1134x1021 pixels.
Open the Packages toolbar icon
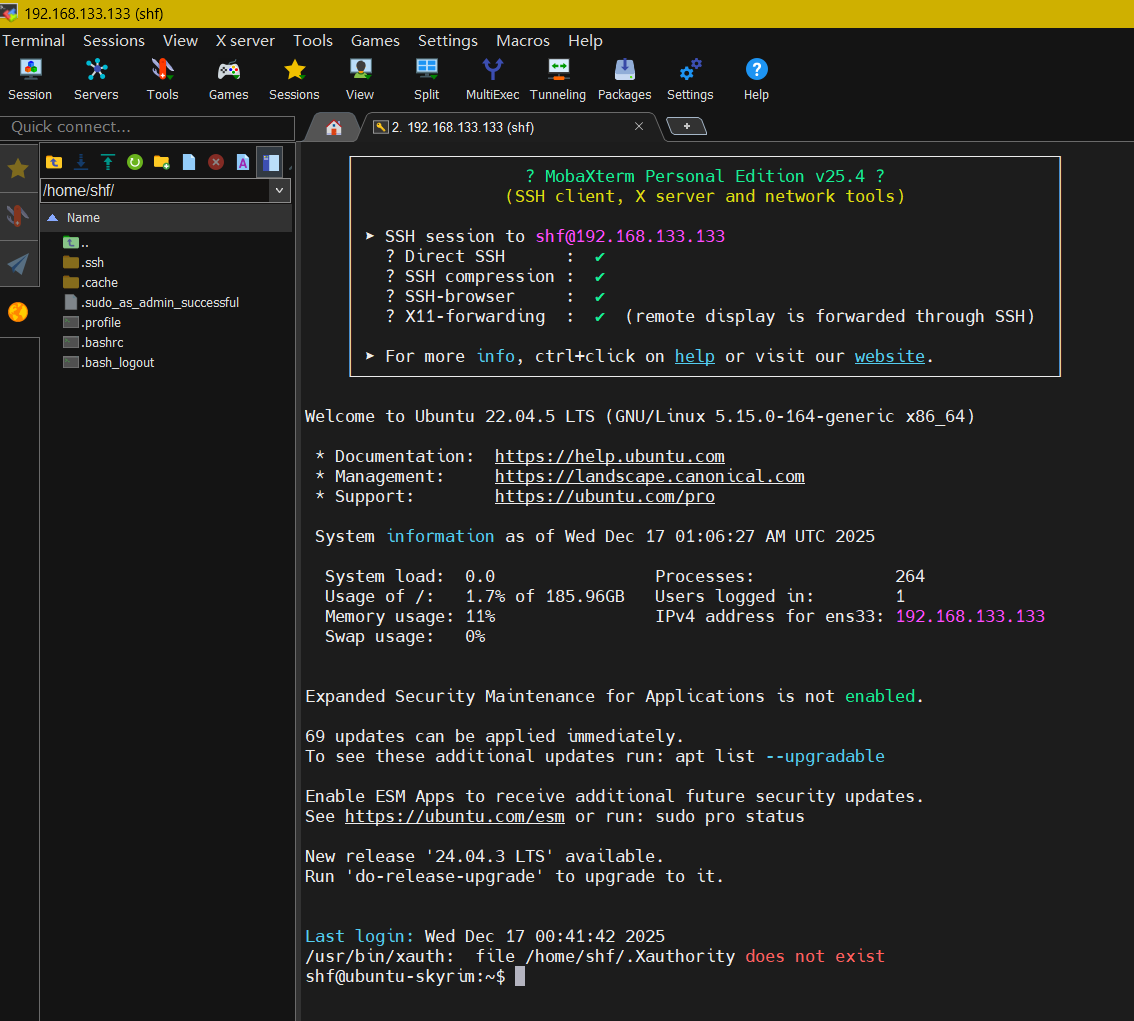624,79
